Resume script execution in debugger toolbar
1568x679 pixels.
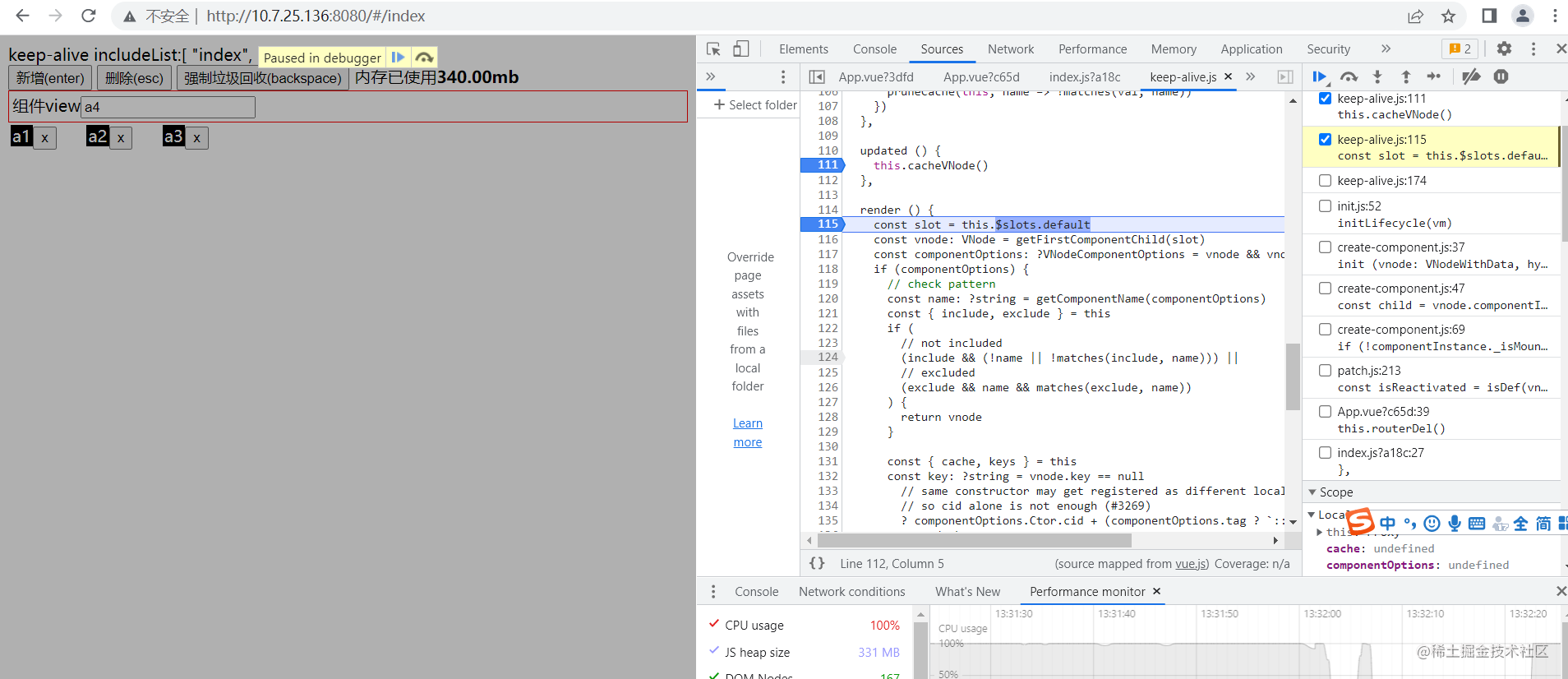(1320, 76)
